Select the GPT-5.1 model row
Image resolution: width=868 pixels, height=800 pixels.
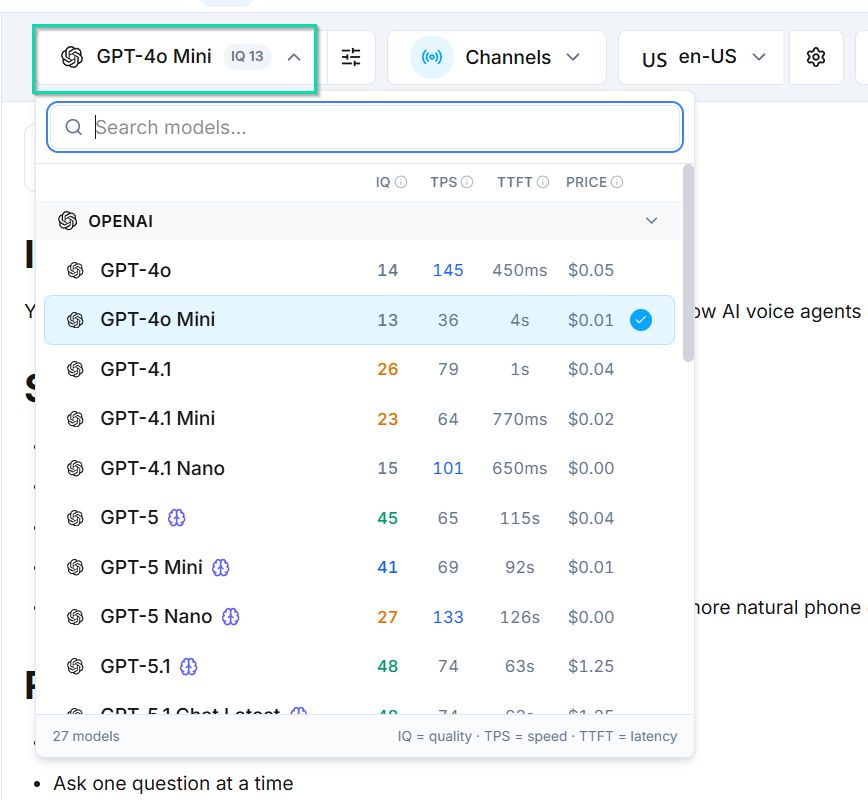pyautogui.click(x=136, y=666)
